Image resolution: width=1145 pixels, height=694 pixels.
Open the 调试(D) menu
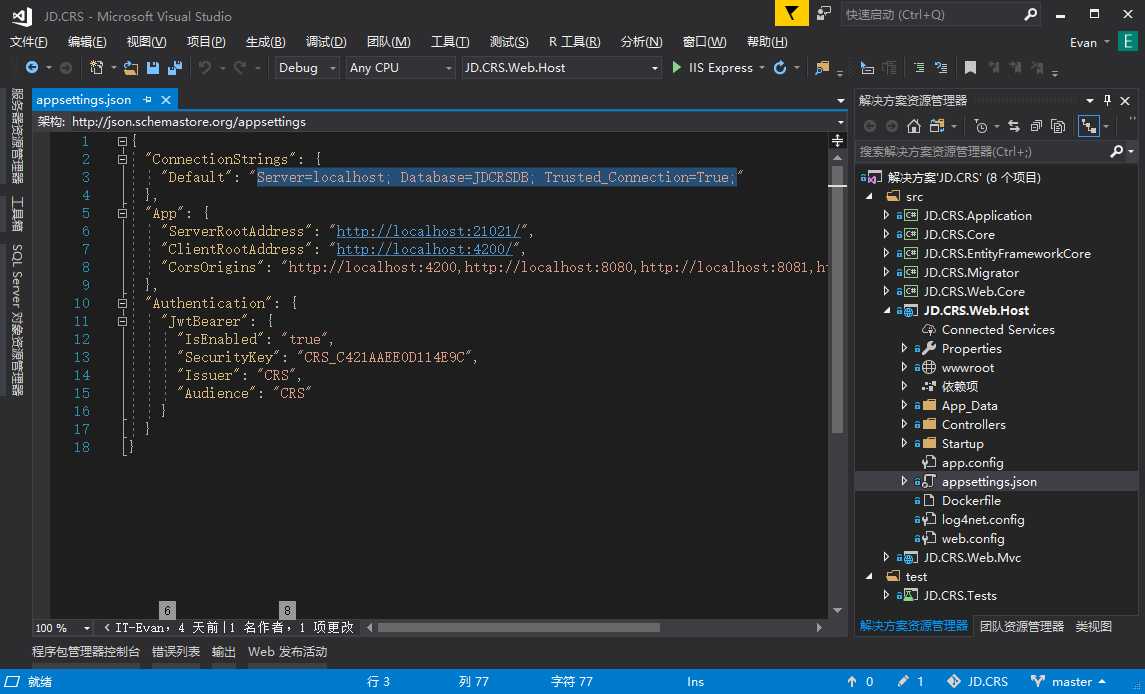326,42
